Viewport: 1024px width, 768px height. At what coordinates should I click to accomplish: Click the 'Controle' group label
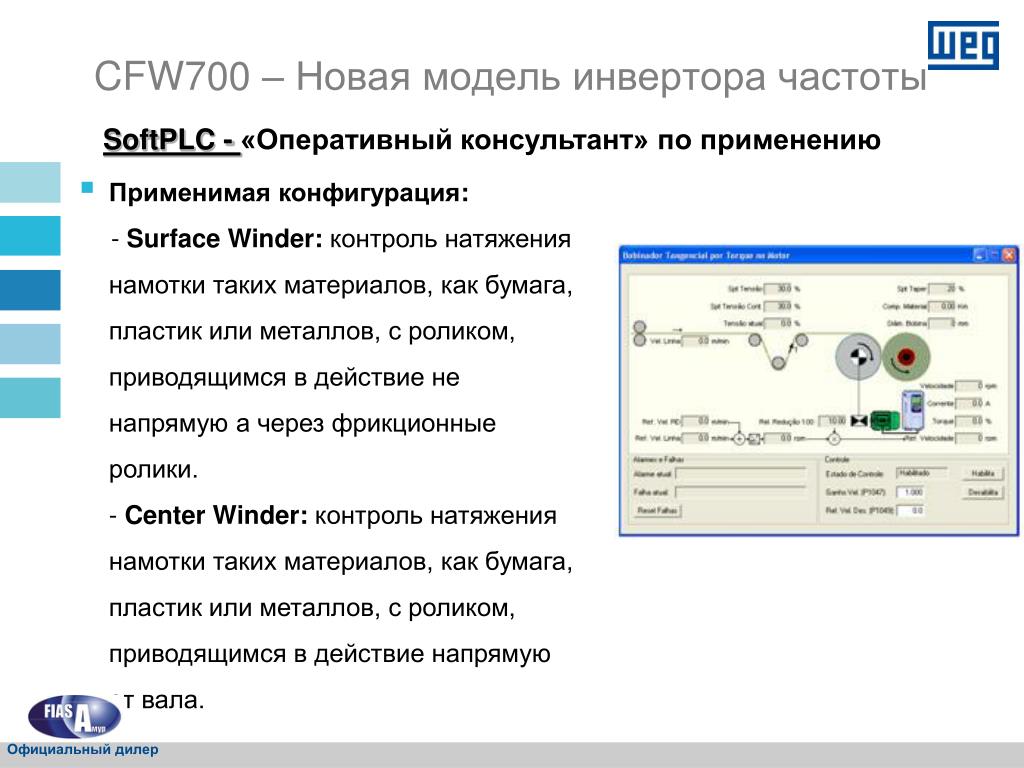(x=837, y=459)
